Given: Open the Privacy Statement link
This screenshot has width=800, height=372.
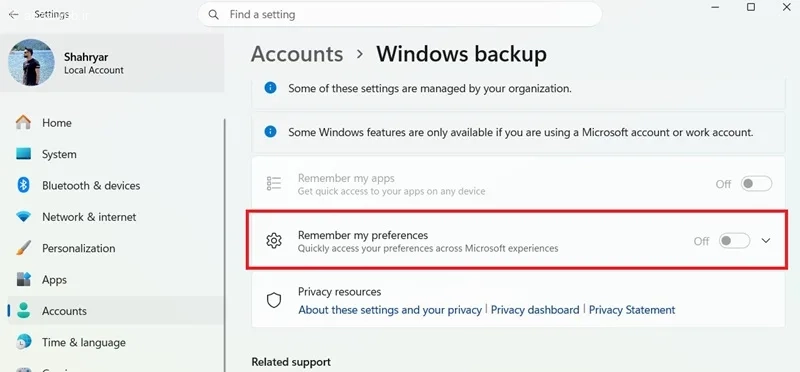Looking at the screenshot, I should [632, 310].
